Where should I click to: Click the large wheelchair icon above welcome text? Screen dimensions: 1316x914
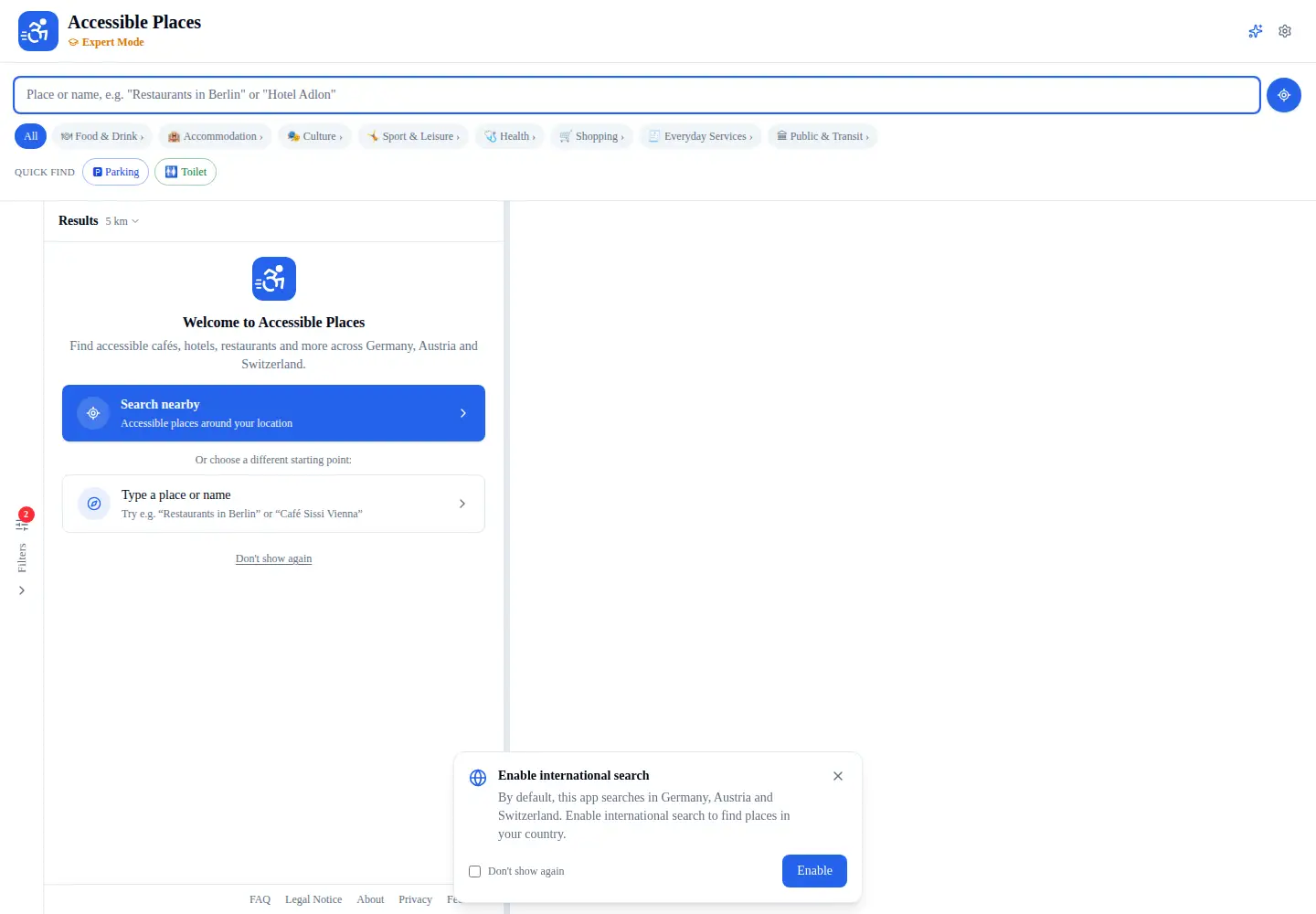click(x=274, y=279)
